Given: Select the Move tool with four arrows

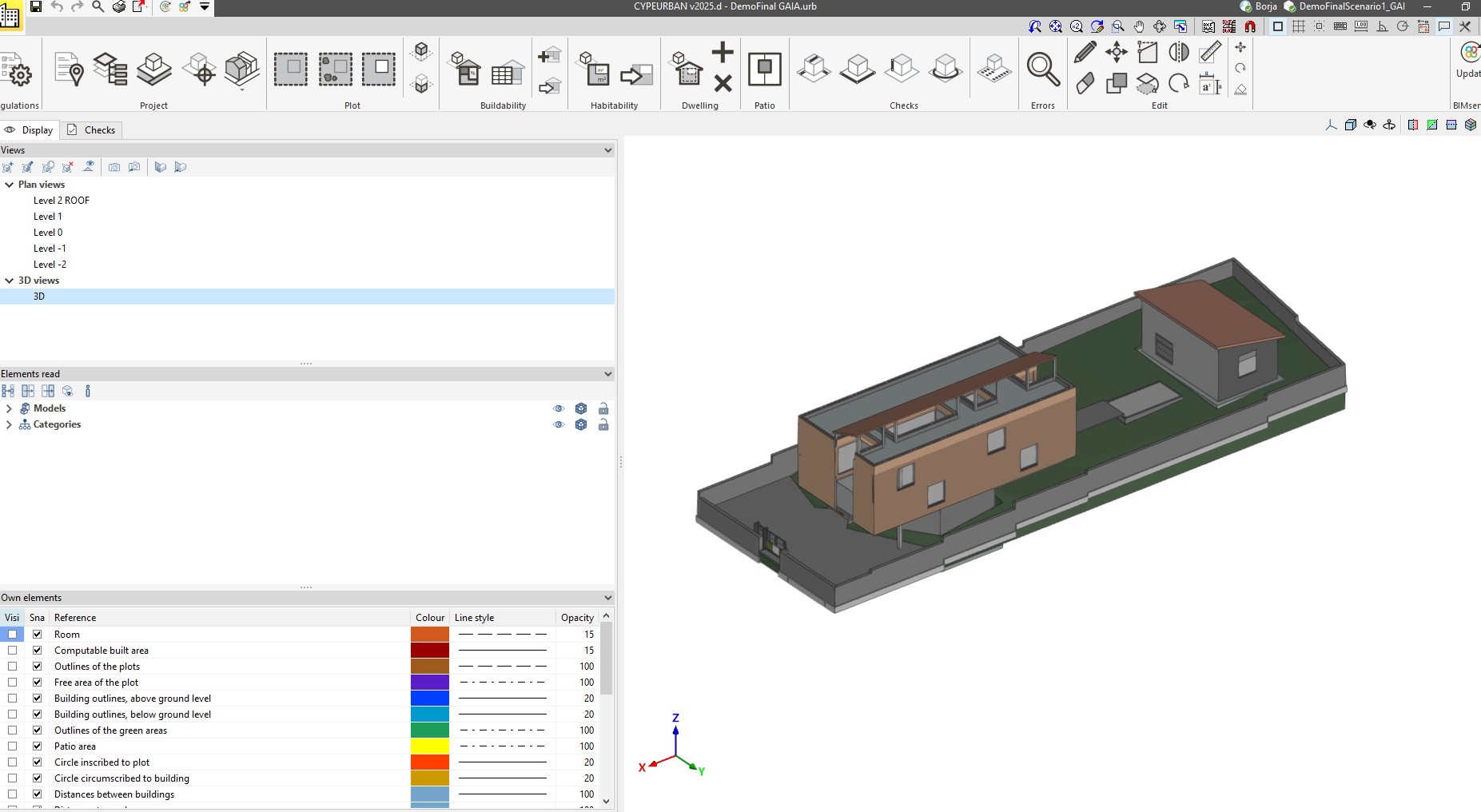Looking at the screenshot, I should point(1116,53).
